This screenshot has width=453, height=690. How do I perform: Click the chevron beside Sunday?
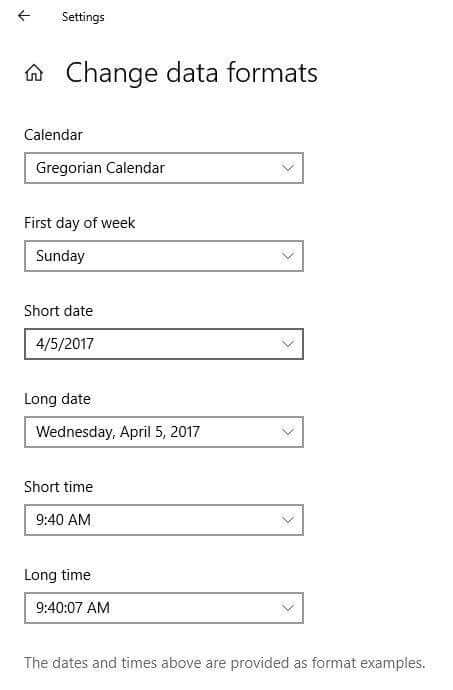(287, 256)
